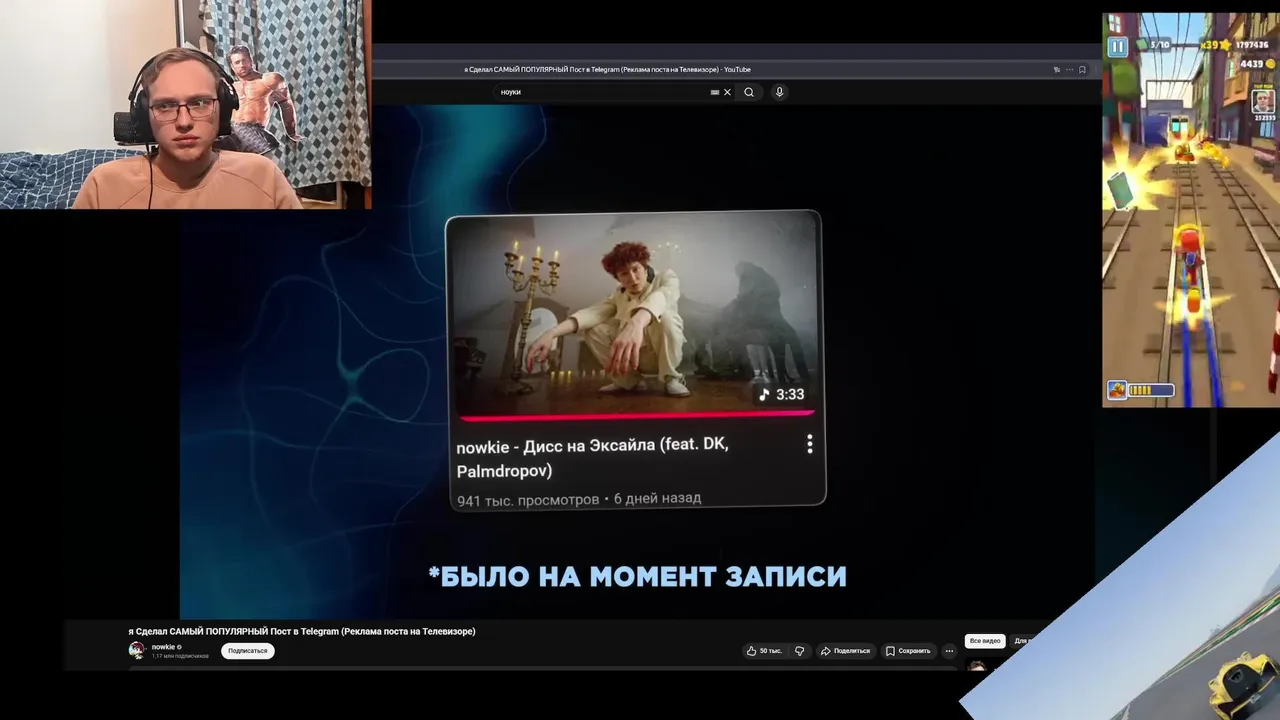This screenshot has height=720, width=1280.
Task: Click the translate icon in browser title bar
Action: click(1057, 70)
